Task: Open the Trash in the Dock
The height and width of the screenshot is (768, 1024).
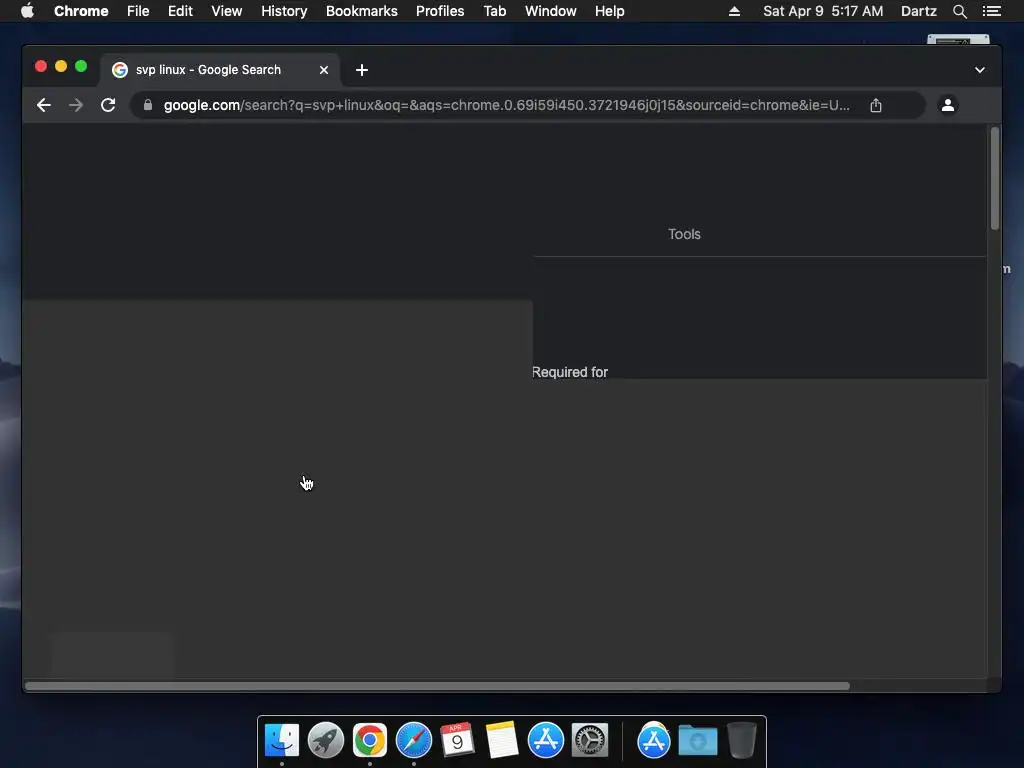Action: pyautogui.click(x=742, y=740)
